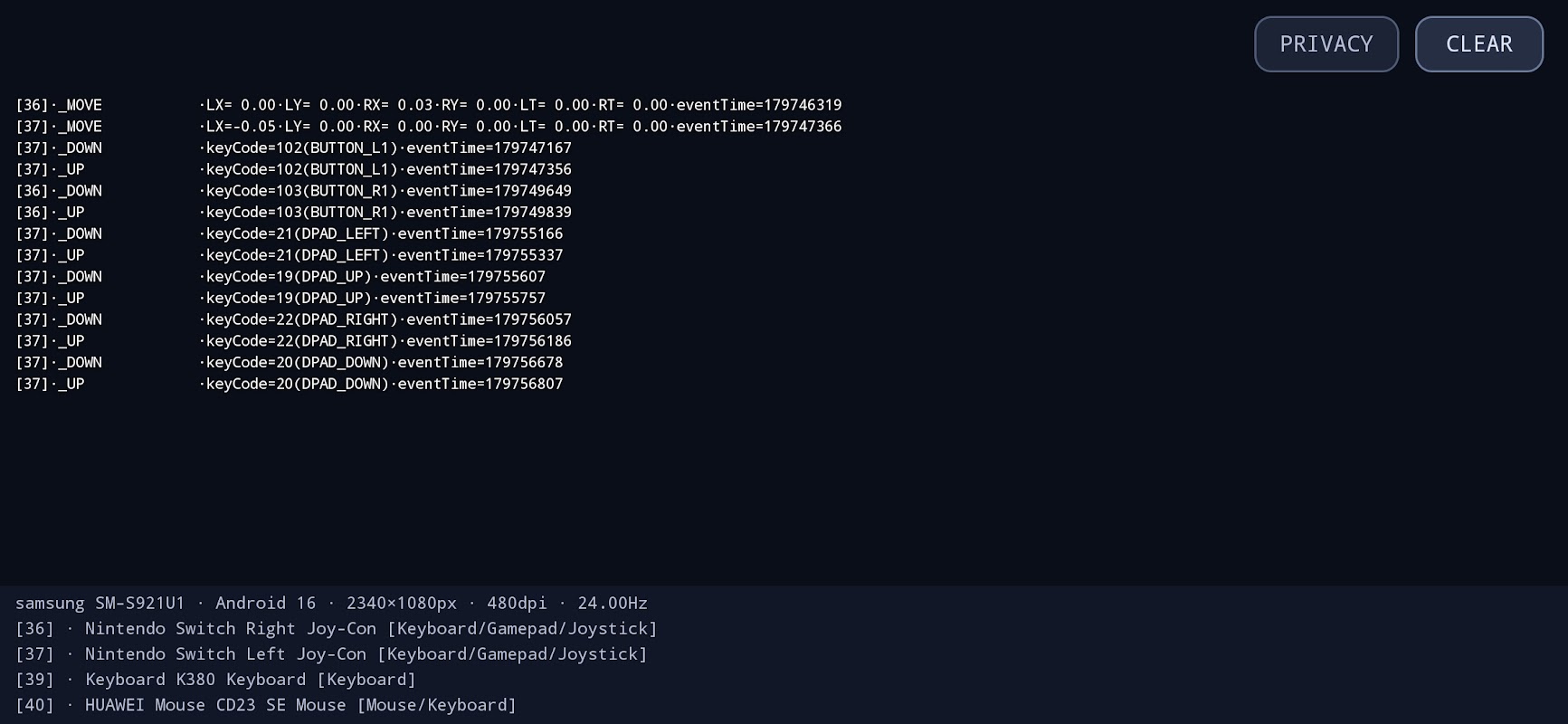The image size is (1568, 724).
Task: Click the BUTTON_L1 _UP log entry
Action: [x=294, y=169]
